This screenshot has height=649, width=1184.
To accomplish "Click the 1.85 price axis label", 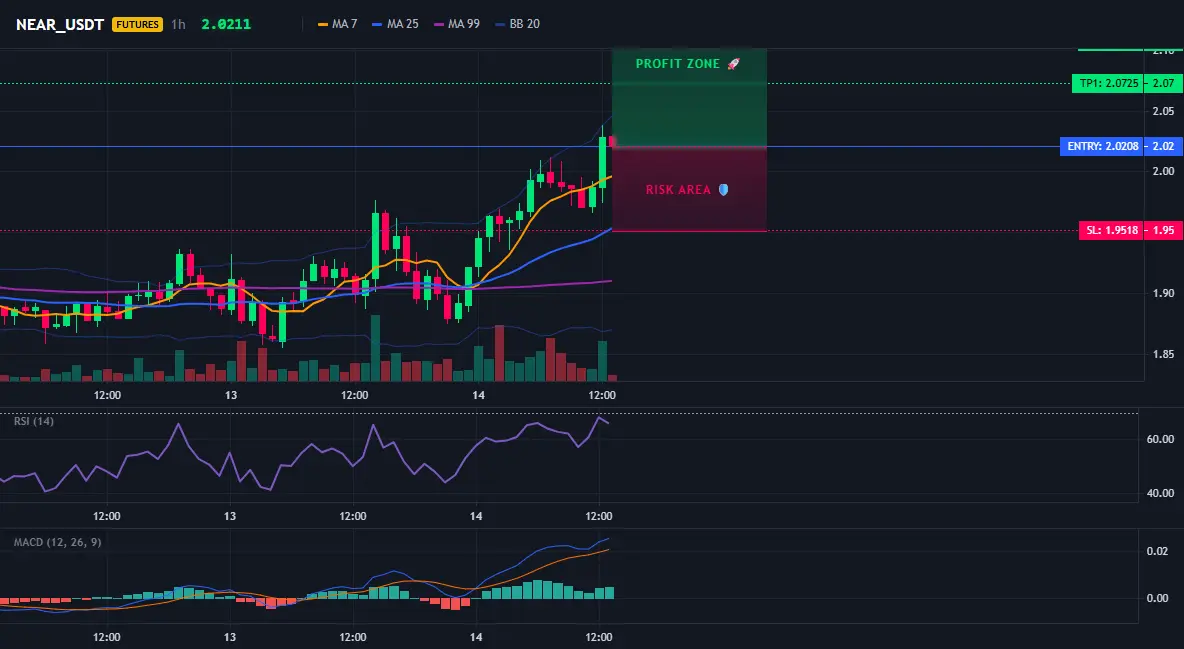I will click(x=1164, y=354).
